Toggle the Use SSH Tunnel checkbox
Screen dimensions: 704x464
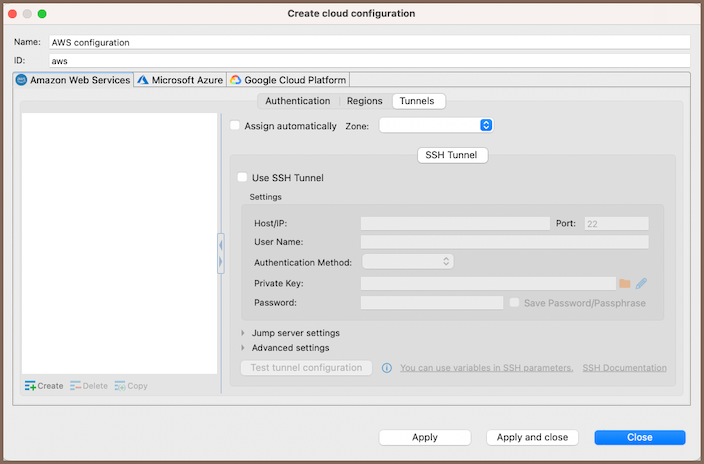point(242,178)
